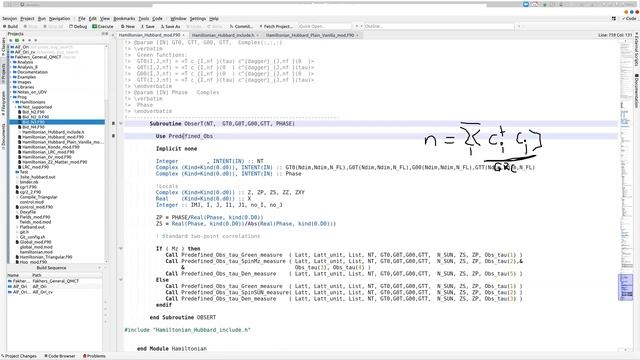Open the Problems bottom panel
The height and width of the screenshot is (360, 640).
94,356
